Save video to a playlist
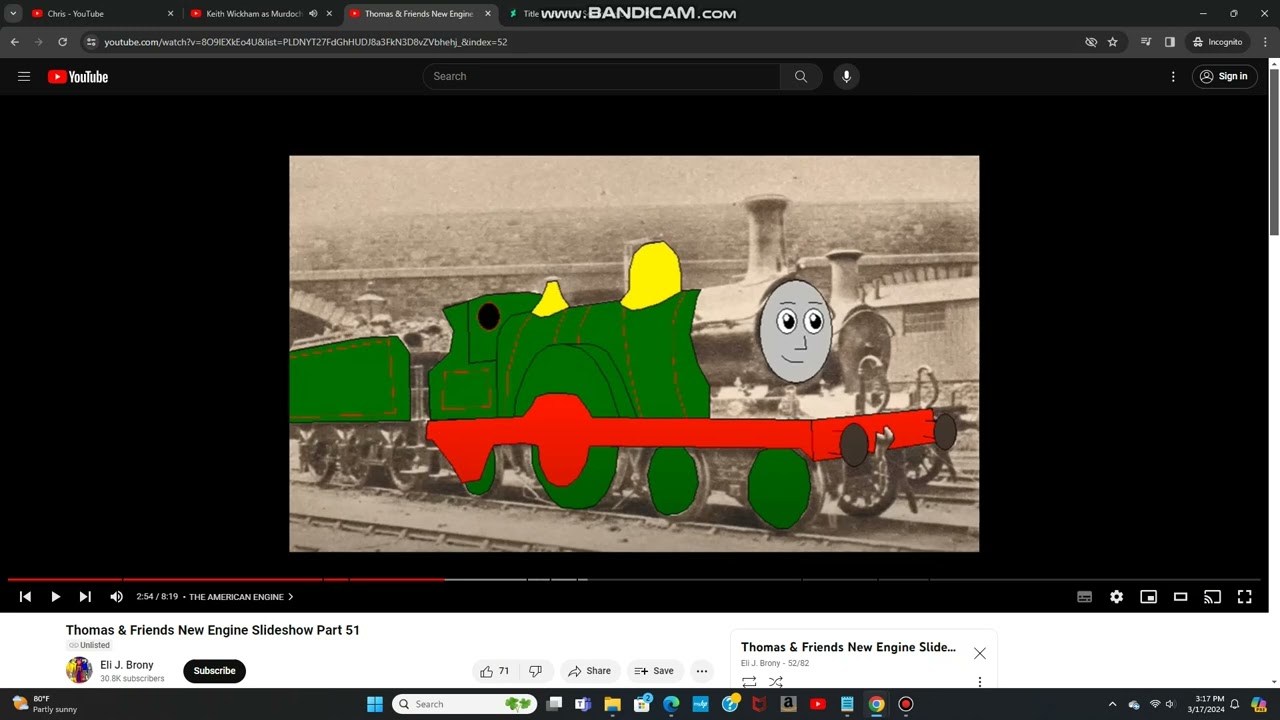The image size is (1280, 720). point(654,671)
